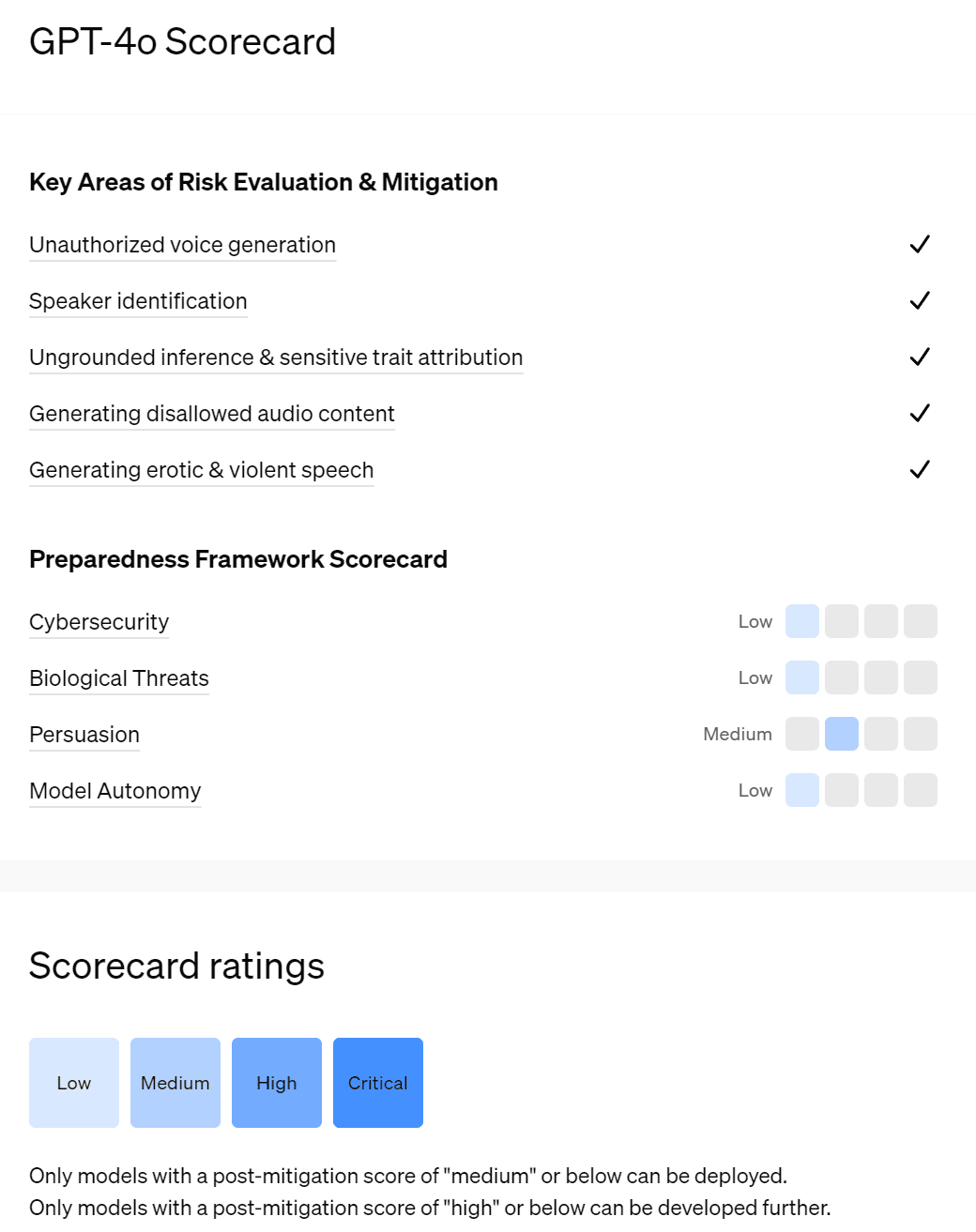Viewport: 976px width, 1232px height.
Task: Click the Critical rating legend swatch
Action: (378, 1083)
